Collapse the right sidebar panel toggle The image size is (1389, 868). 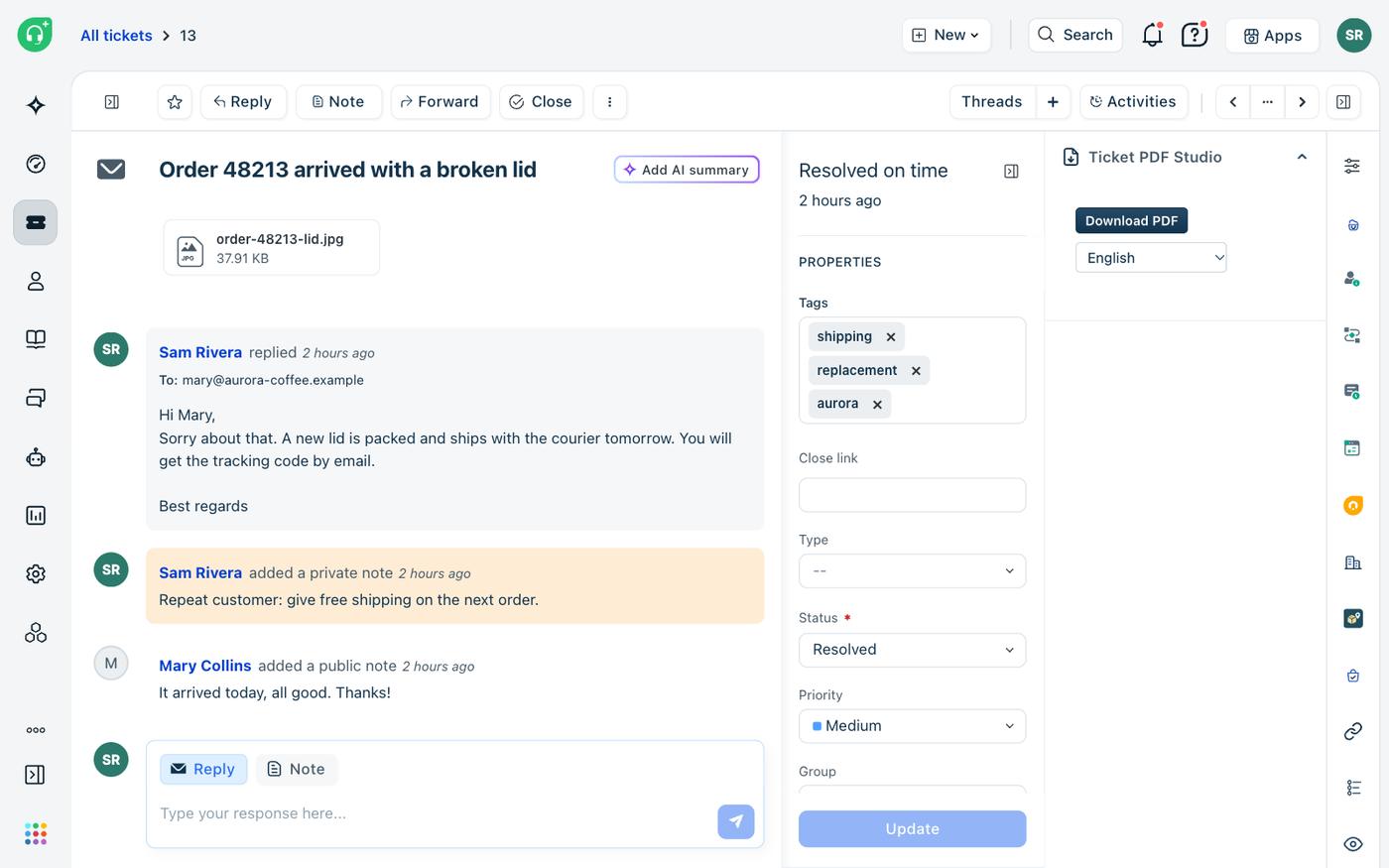(1343, 102)
